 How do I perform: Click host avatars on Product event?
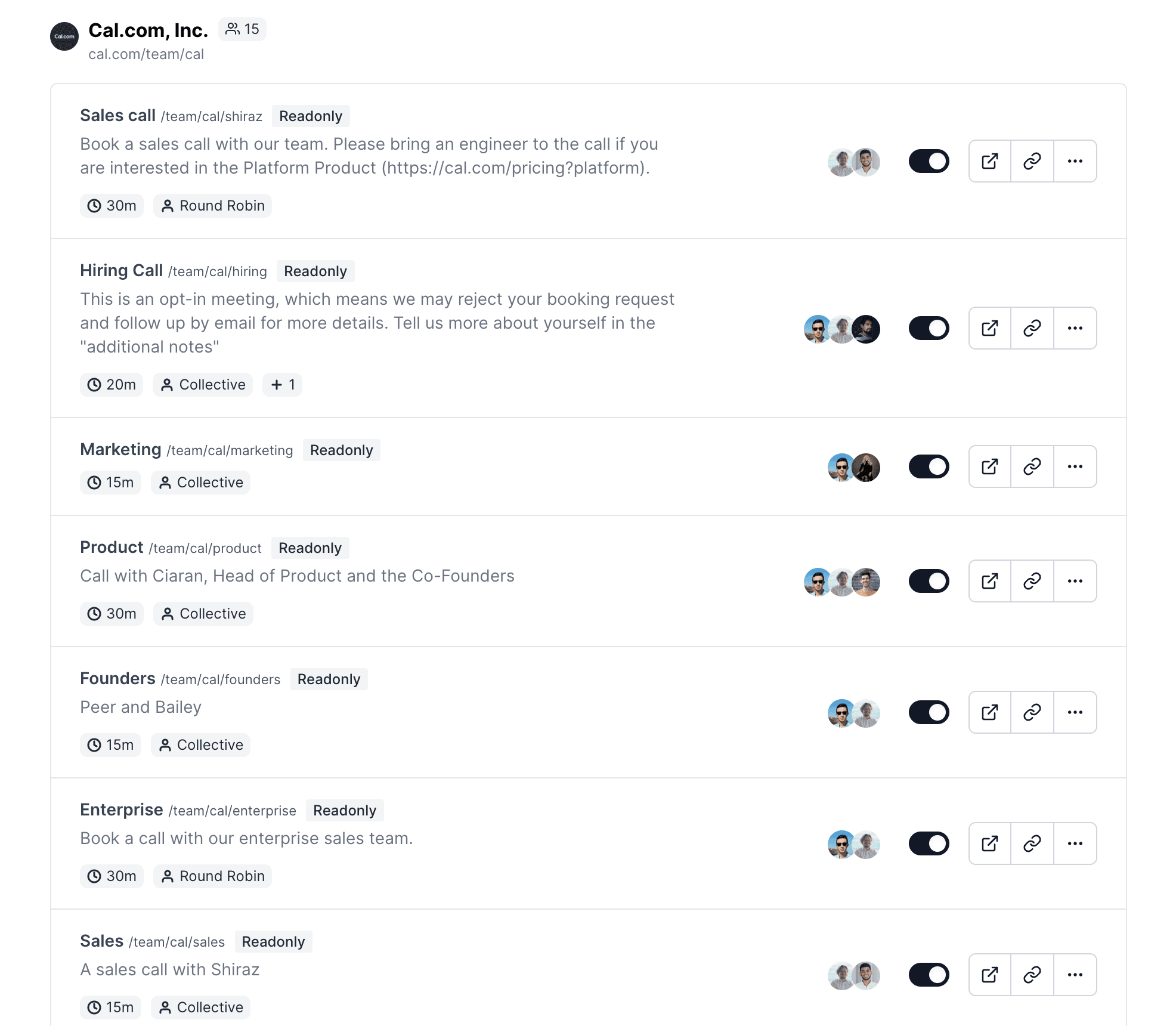tap(842, 582)
